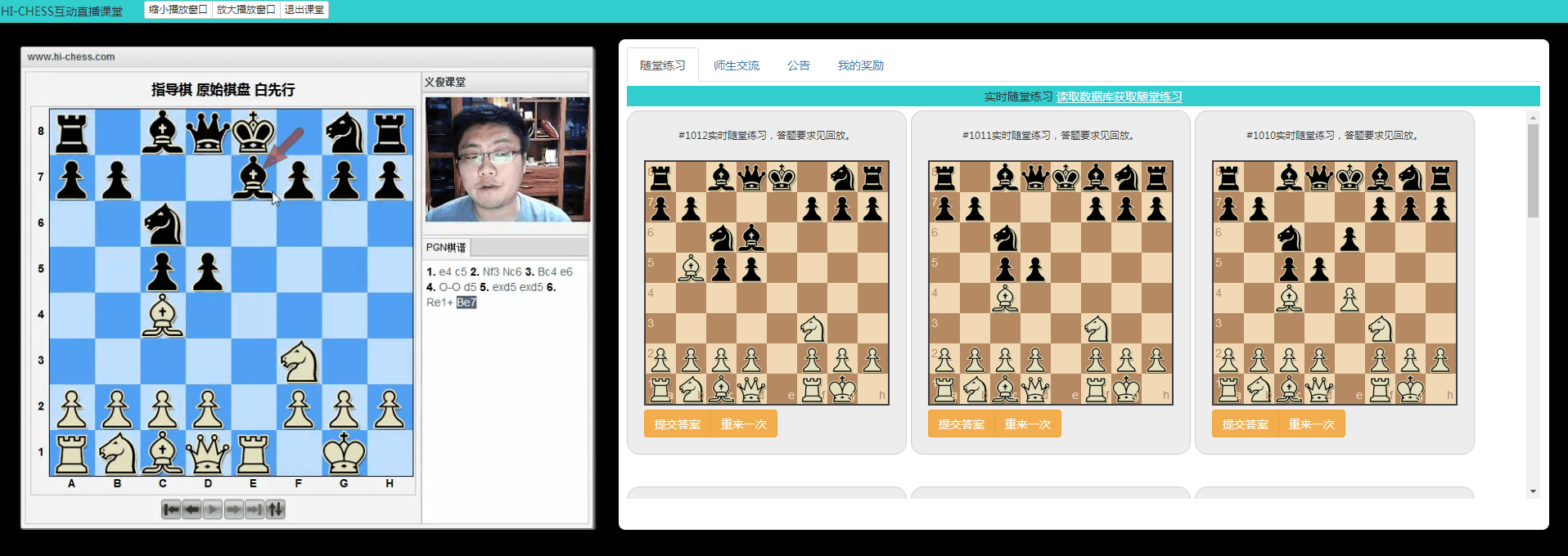Select the 随堂练习 tab

click(663, 65)
